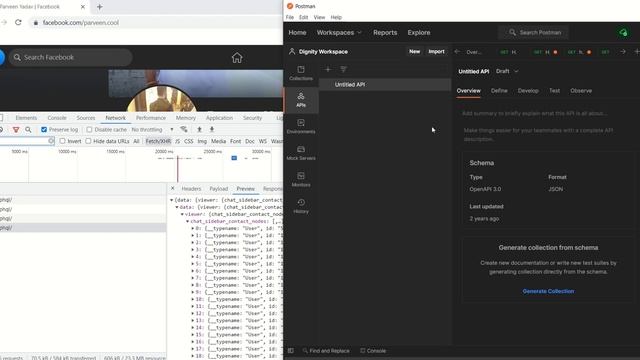Screen dimensions: 640x360
Task: Select the CSS request type filter
Action: tap(189, 141)
